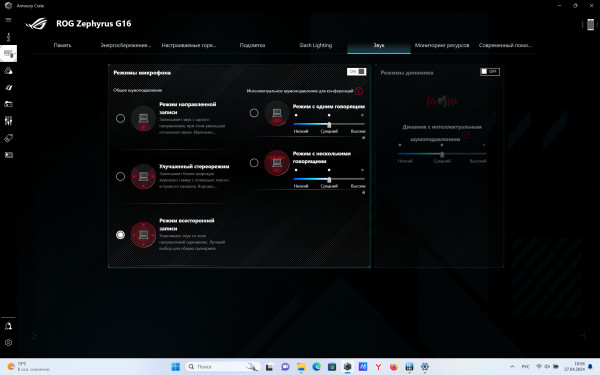The image size is (600, 375).
Task: Switch to the Энергосбережение tab
Action: pos(126,45)
